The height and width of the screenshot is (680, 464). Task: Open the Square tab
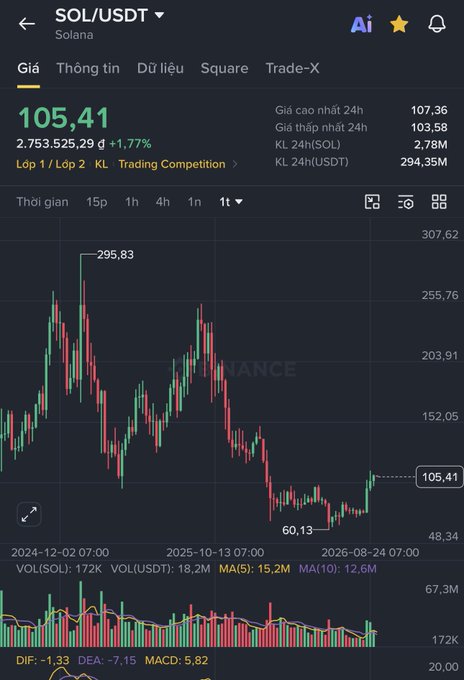pyautogui.click(x=225, y=69)
